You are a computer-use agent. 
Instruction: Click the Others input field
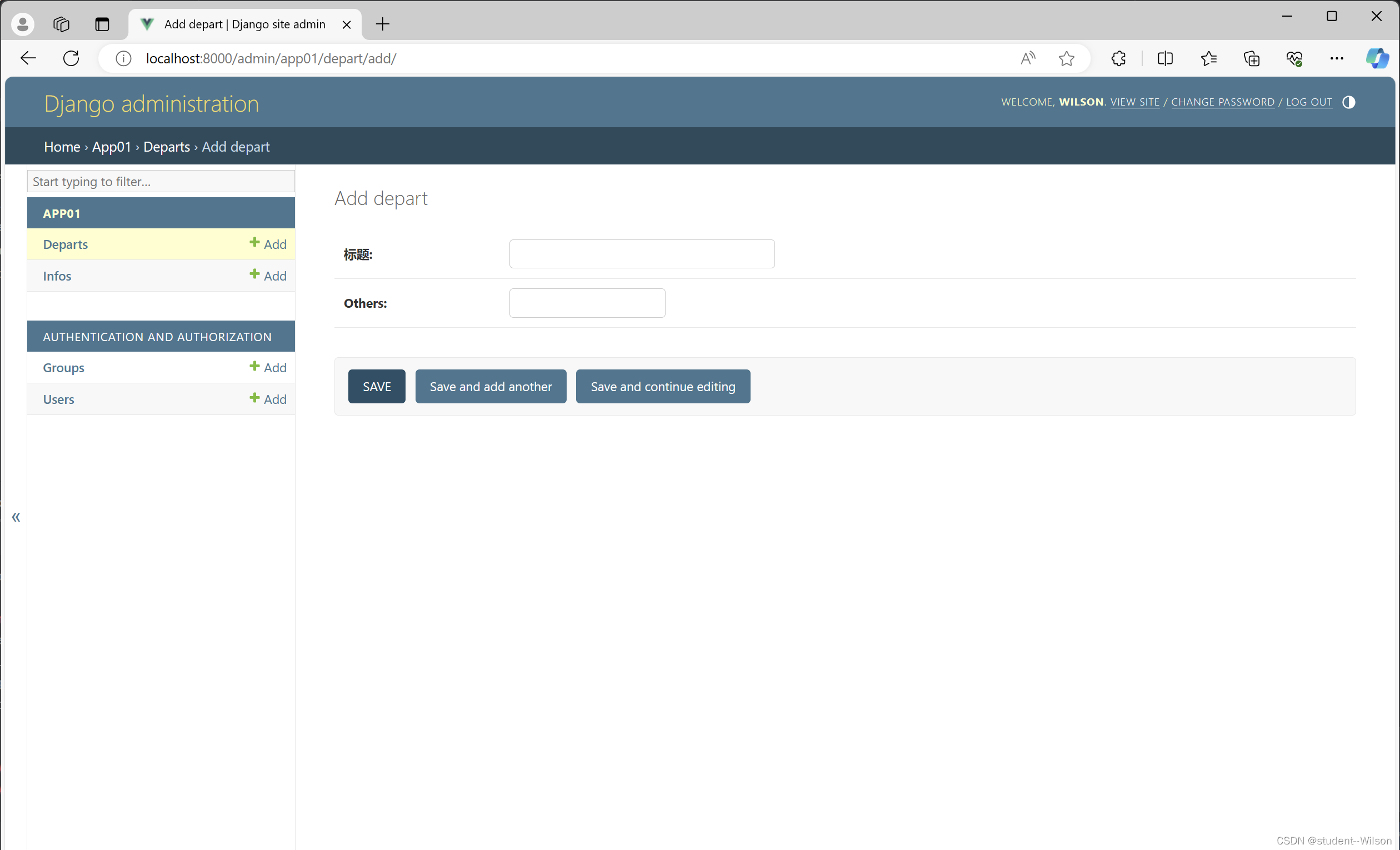coord(587,302)
